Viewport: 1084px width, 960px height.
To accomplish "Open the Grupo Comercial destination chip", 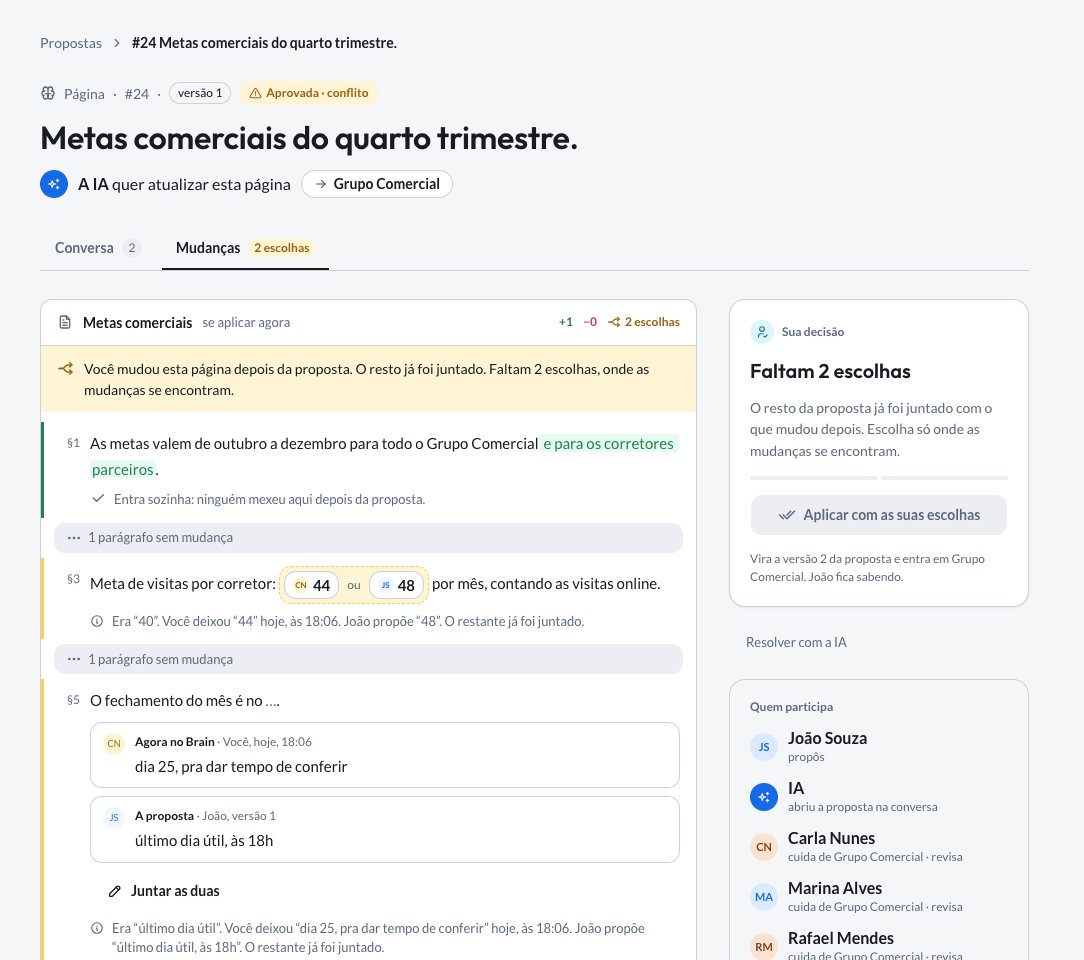I will [377, 184].
